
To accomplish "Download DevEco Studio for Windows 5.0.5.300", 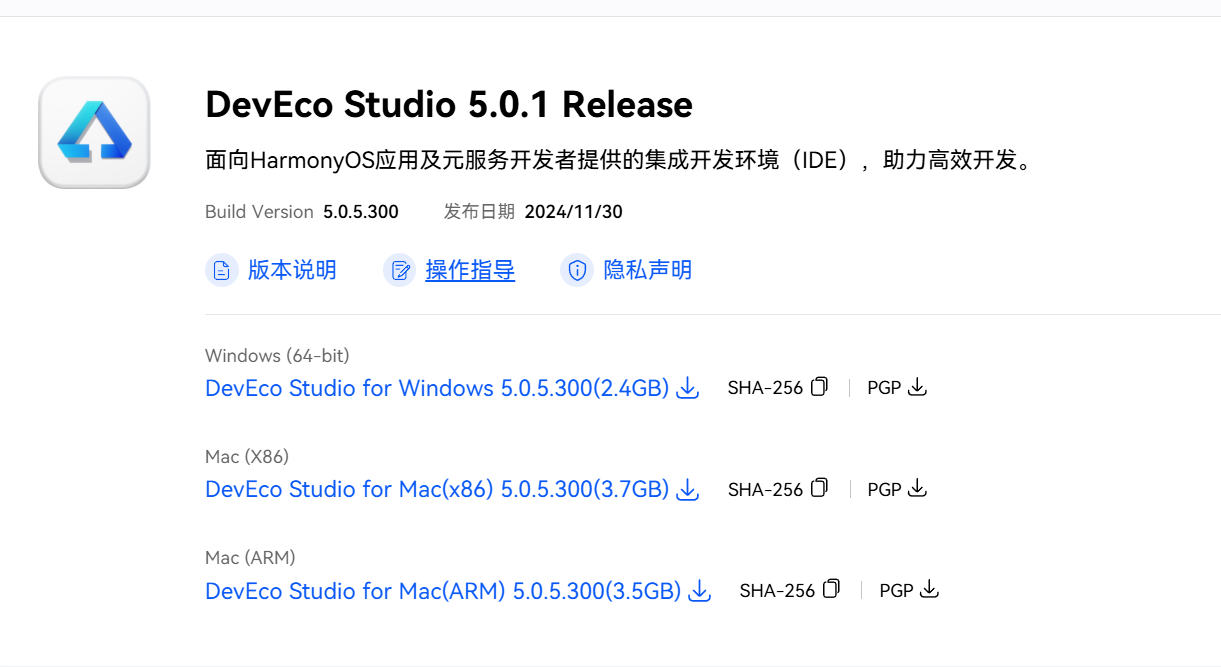I will point(436,388).
